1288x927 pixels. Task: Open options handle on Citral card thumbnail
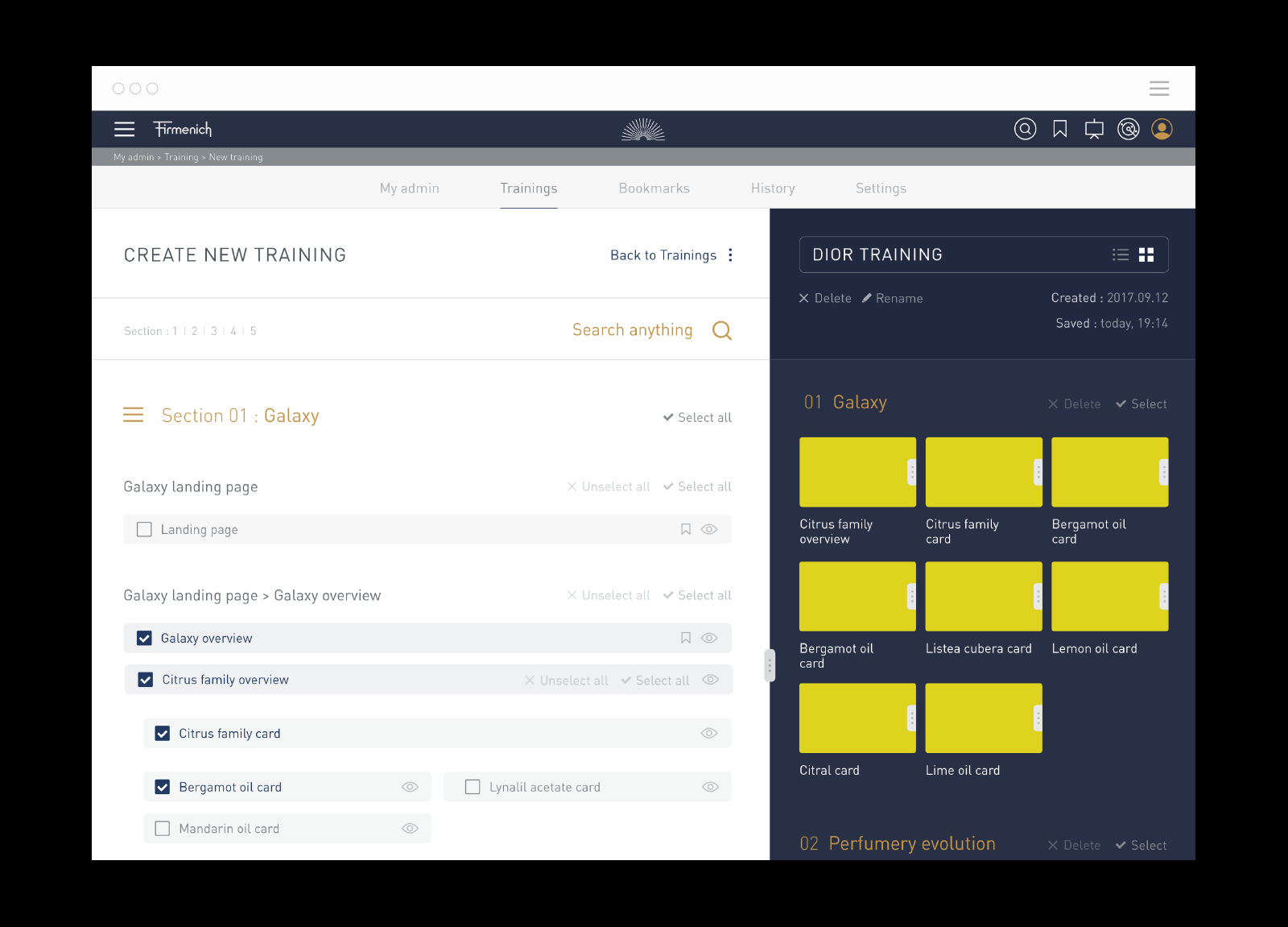click(911, 718)
